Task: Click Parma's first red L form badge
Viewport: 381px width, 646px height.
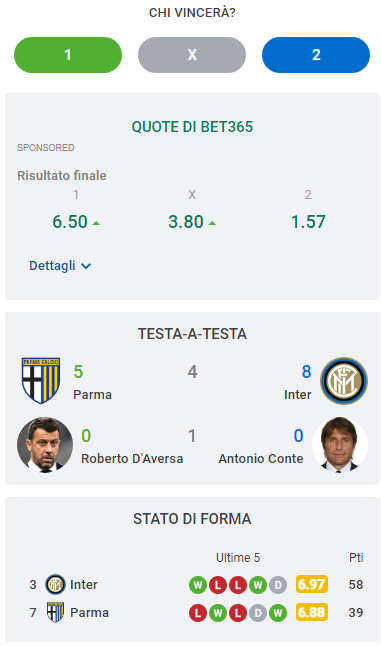Action: 198,613
